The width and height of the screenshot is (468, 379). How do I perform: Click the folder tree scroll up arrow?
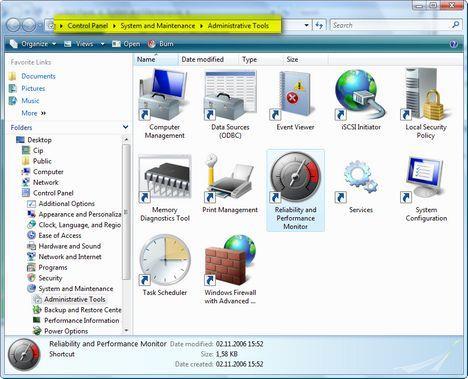click(126, 139)
